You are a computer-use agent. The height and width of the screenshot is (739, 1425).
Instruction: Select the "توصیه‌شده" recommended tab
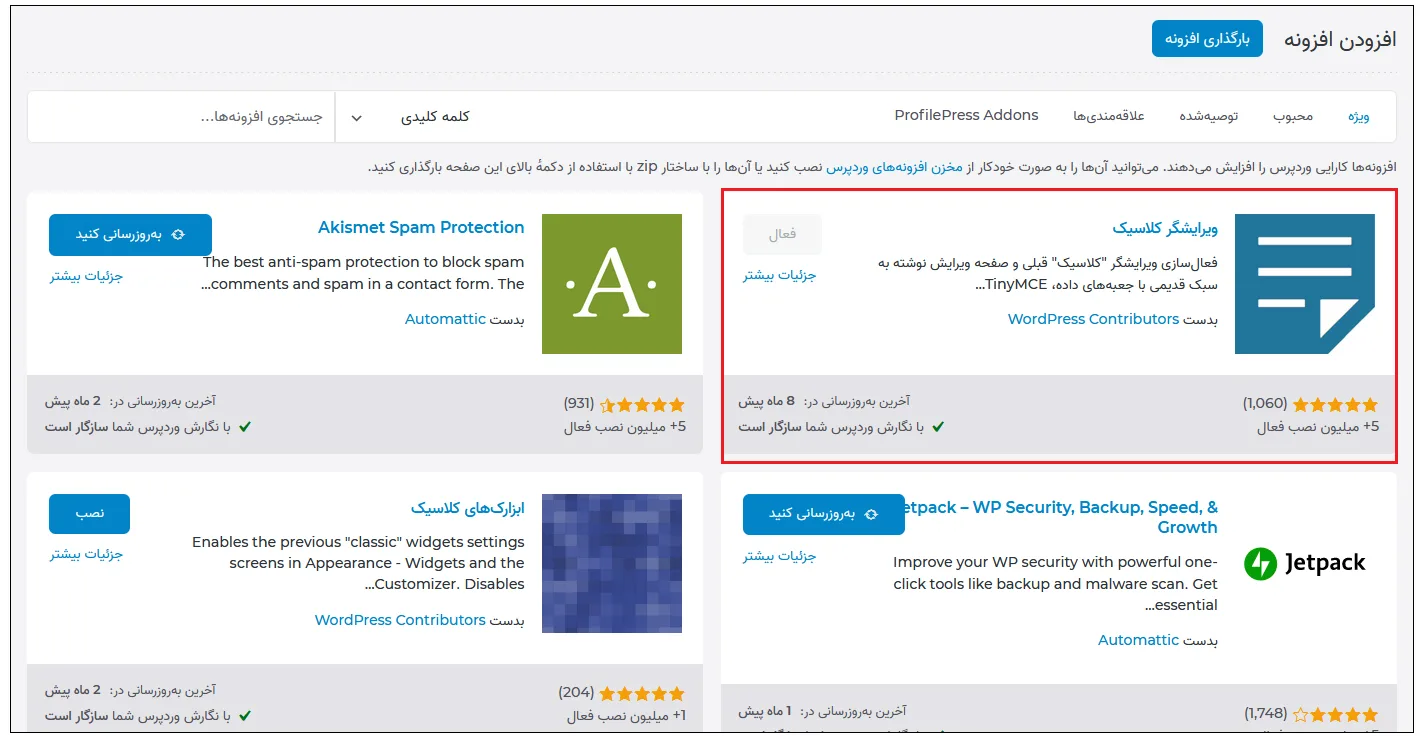click(1208, 116)
